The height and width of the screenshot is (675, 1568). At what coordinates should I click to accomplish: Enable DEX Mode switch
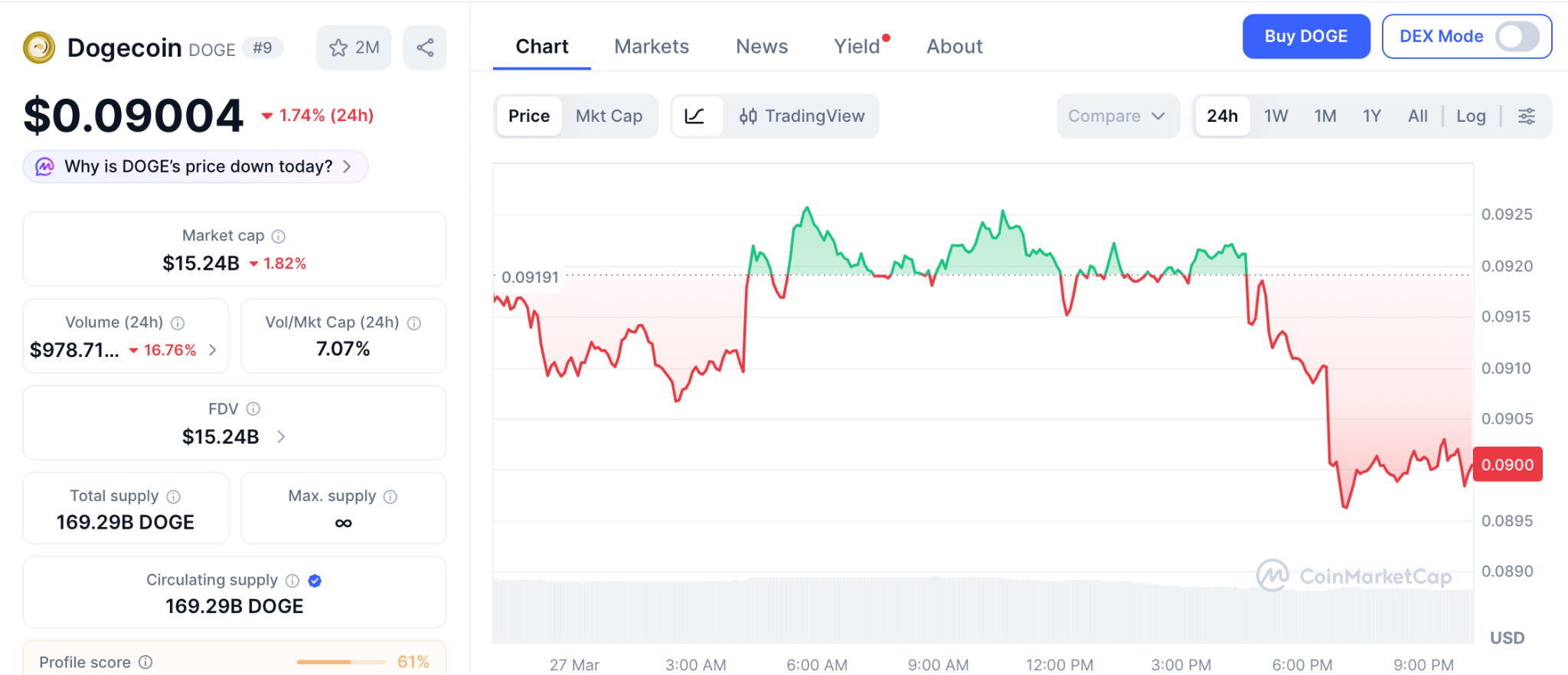[x=1517, y=36]
